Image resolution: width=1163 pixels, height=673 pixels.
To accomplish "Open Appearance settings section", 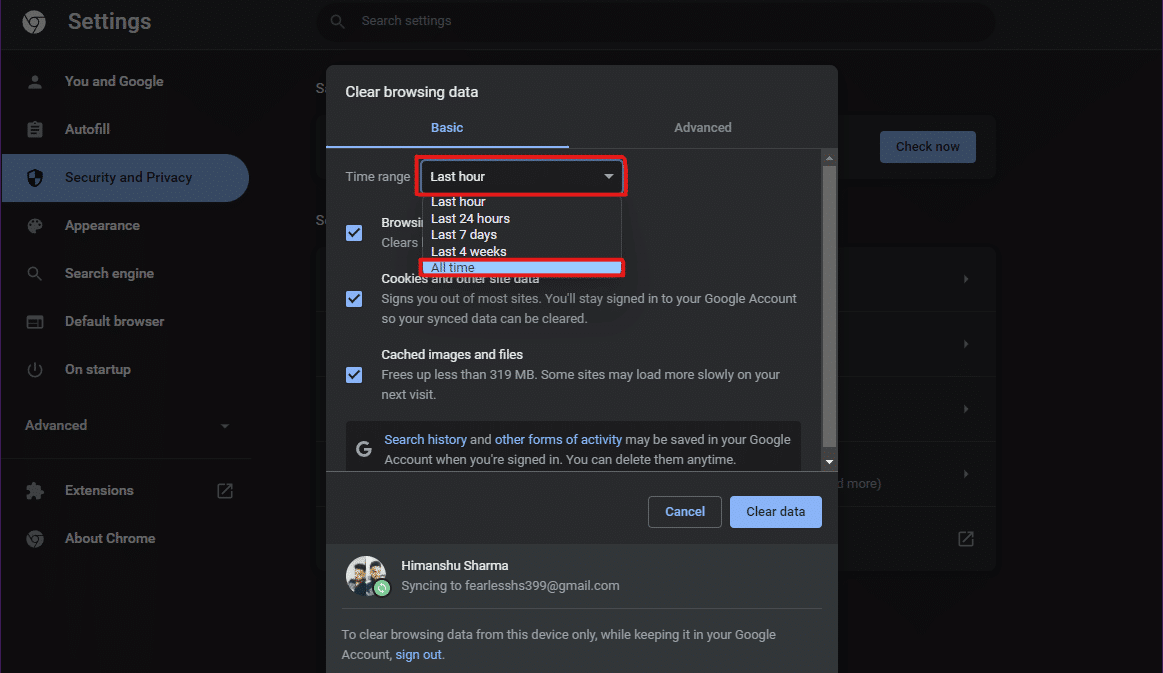I will [126, 226].
